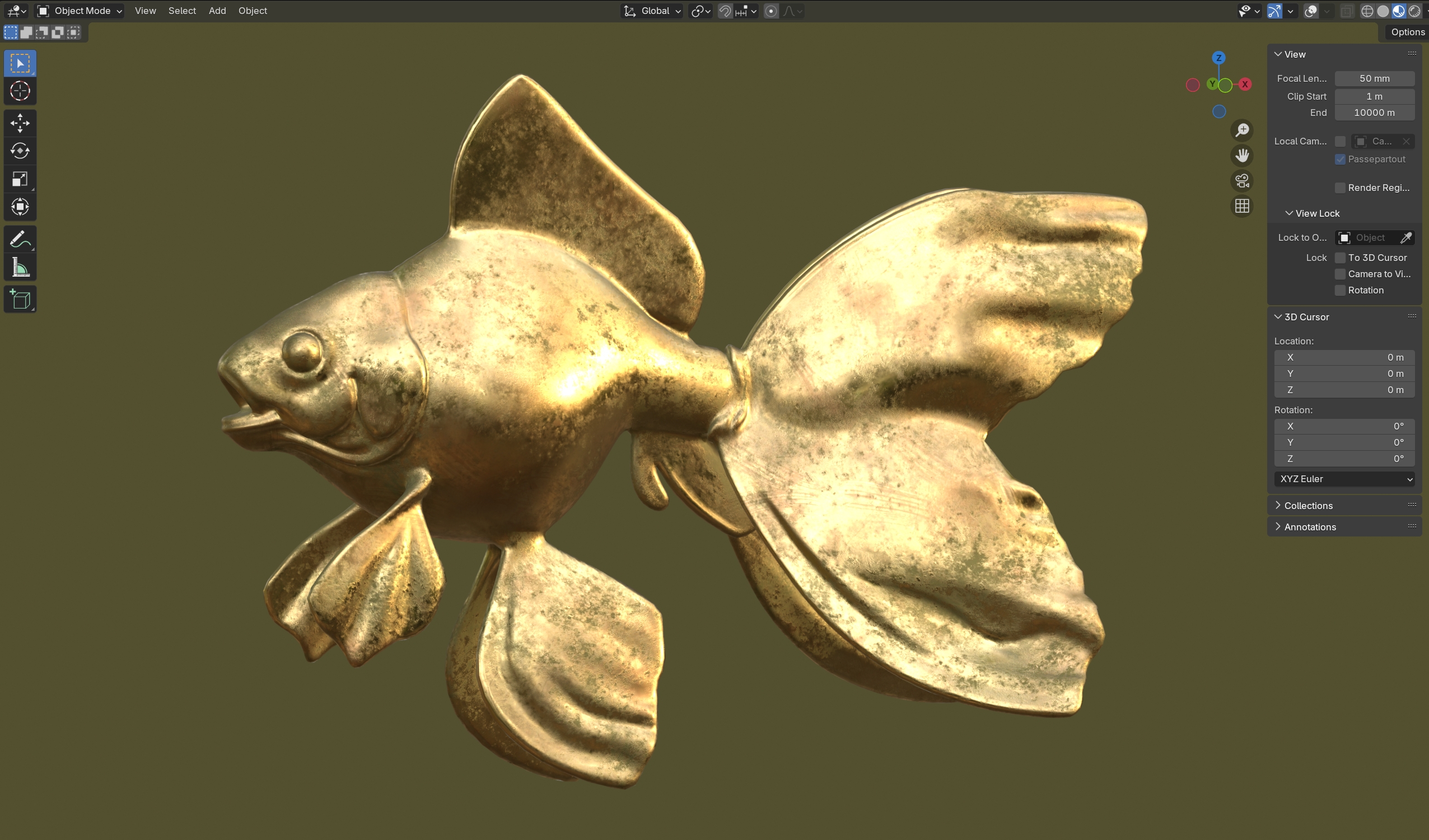Click the green Y axis on gizmo
Screen dimensions: 1429x840
(1212, 84)
